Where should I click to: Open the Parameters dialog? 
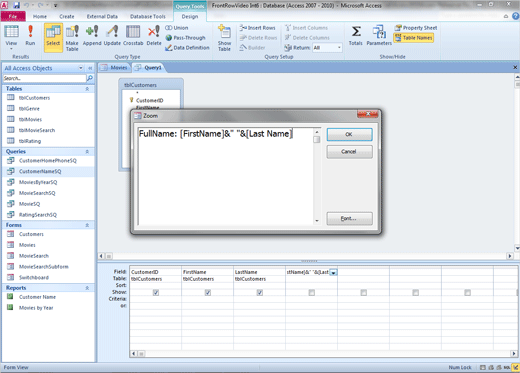pos(379,35)
